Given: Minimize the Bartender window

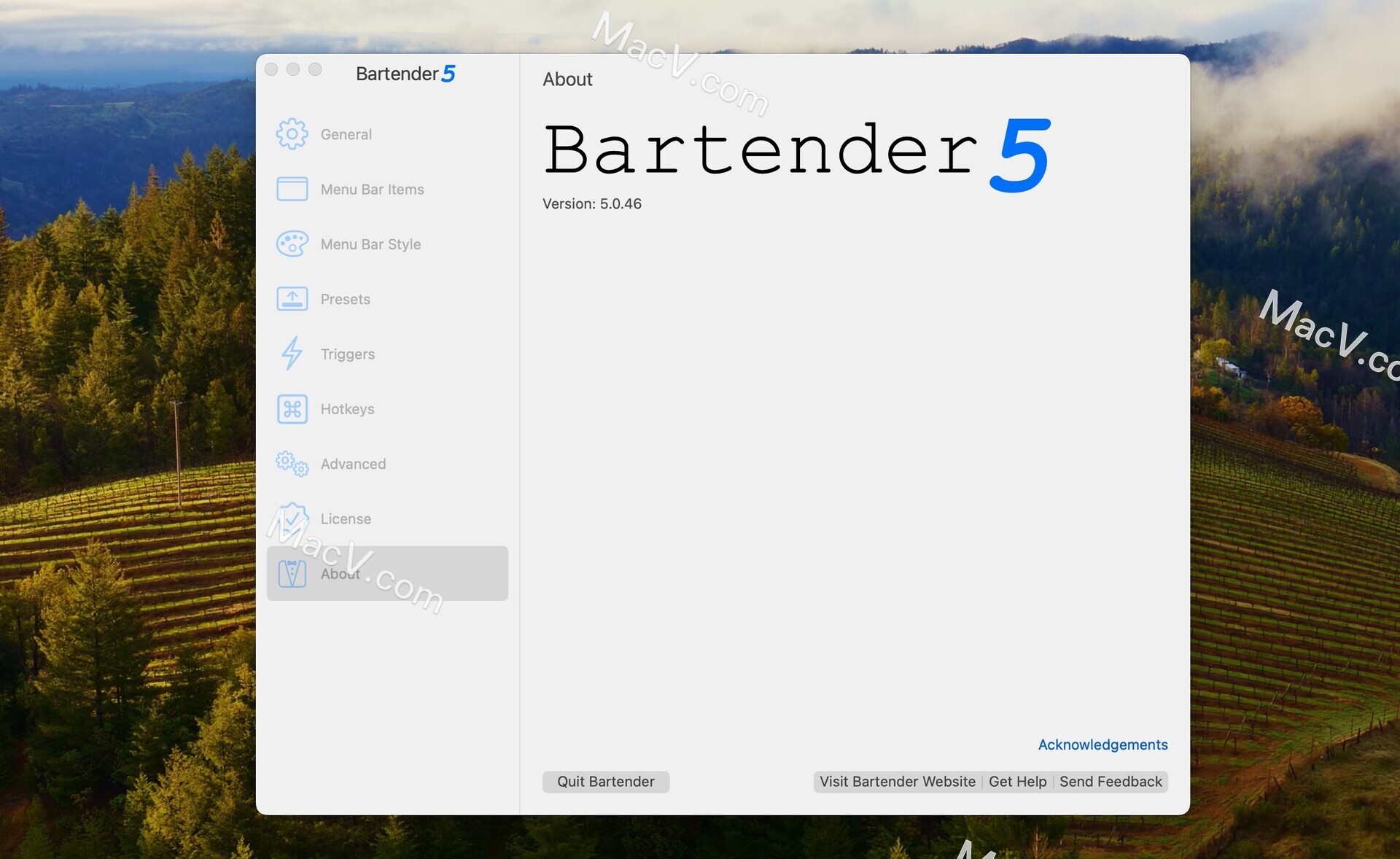Looking at the screenshot, I should coord(293,69).
